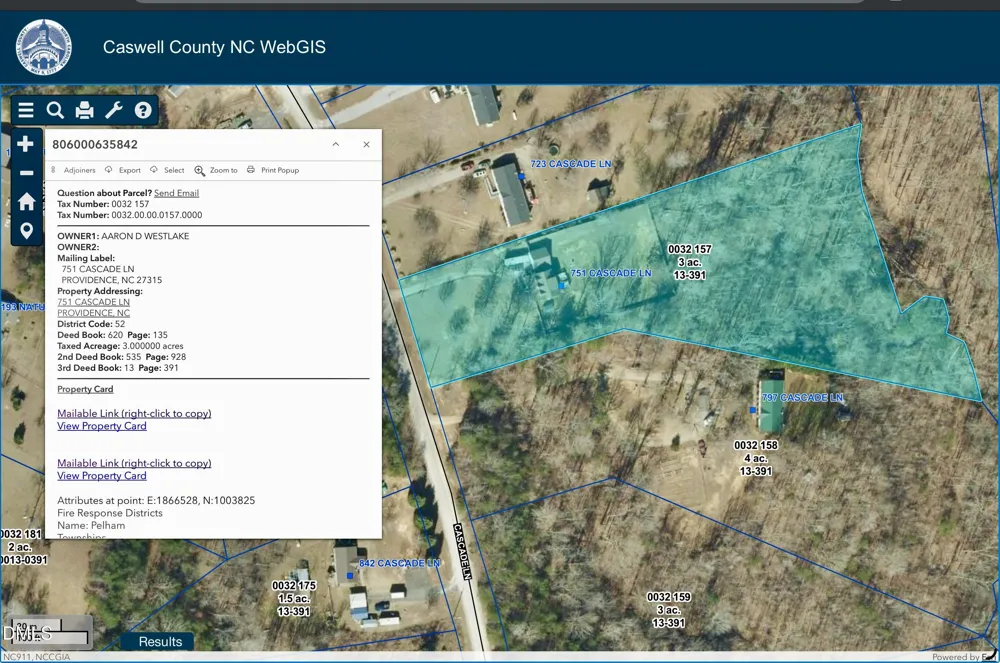Open the first View Property Card link
1000x663 pixels.
101,426
